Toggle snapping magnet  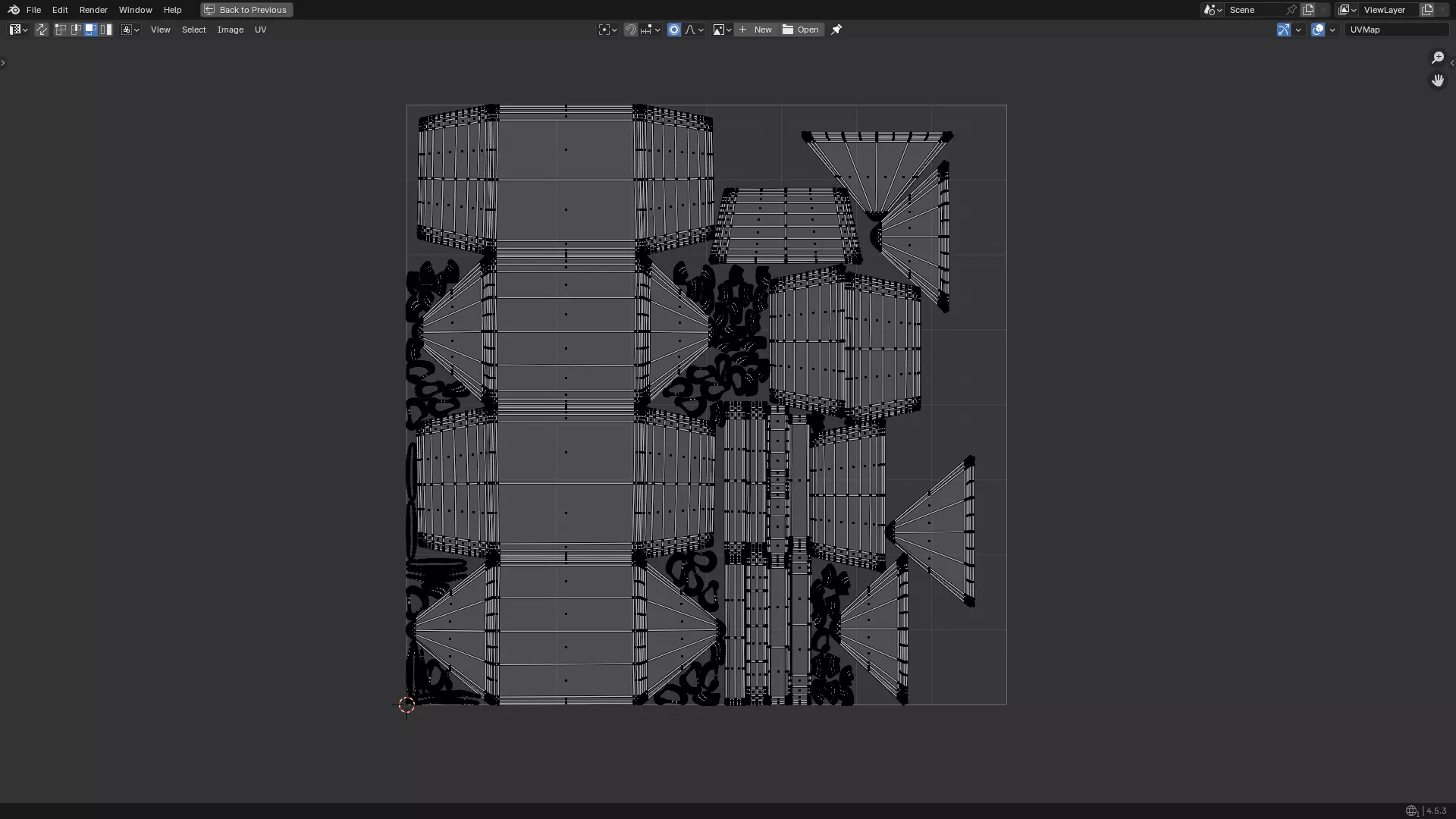click(630, 30)
